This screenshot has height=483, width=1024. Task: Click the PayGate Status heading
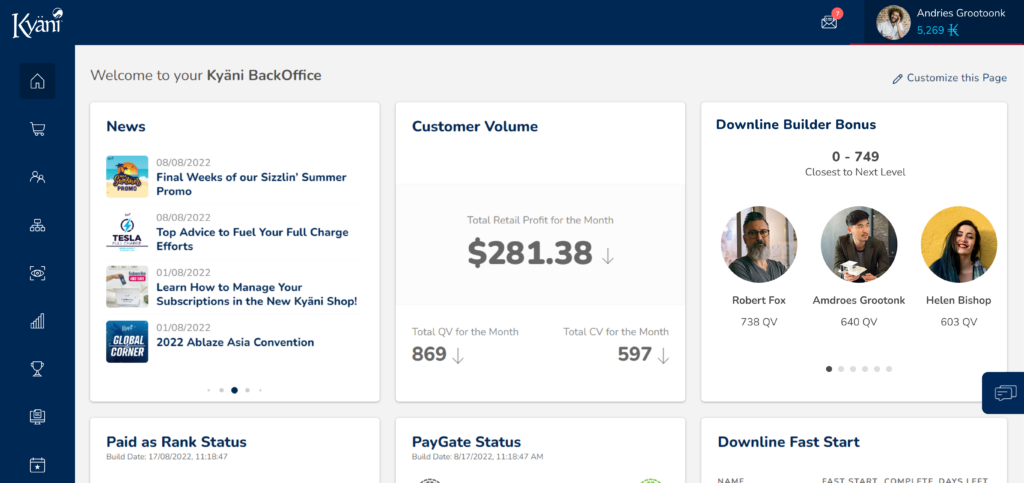tap(466, 442)
